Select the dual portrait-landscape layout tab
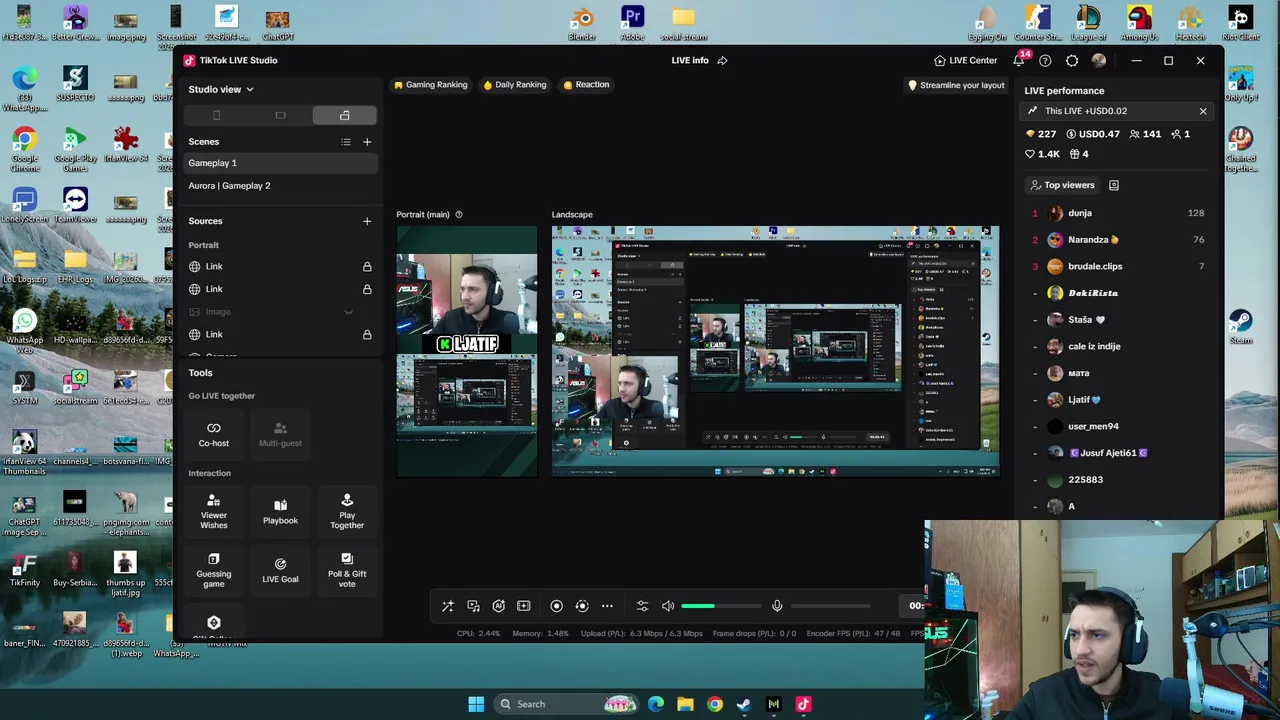The image size is (1280, 720). click(x=344, y=116)
